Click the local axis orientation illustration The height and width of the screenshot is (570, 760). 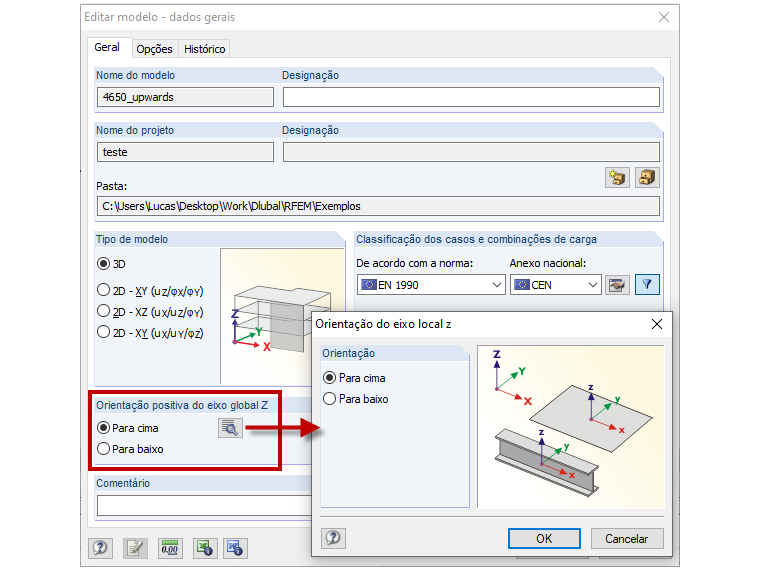(x=570, y=427)
